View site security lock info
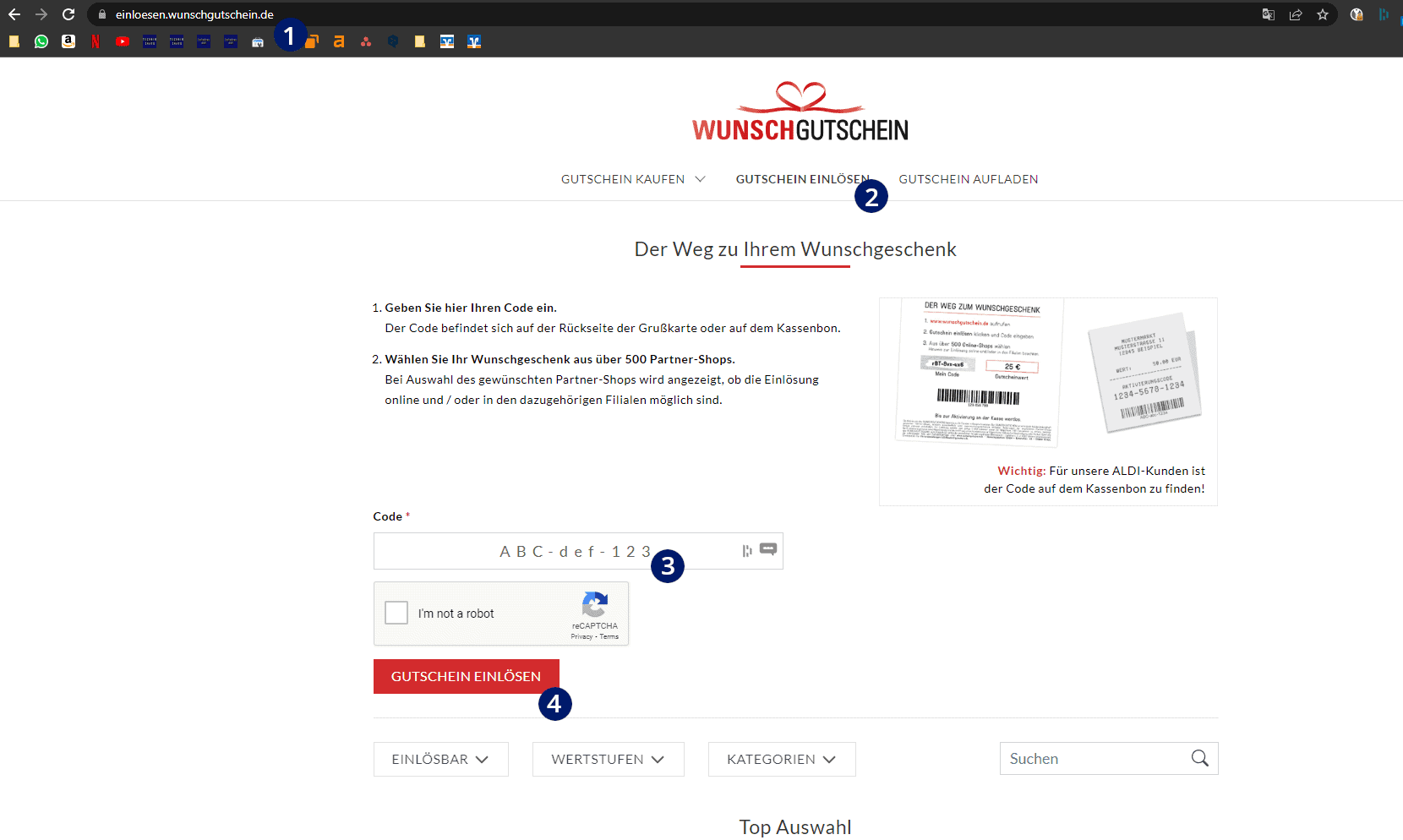This screenshot has width=1403, height=840. pyautogui.click(x=101, y=14)
